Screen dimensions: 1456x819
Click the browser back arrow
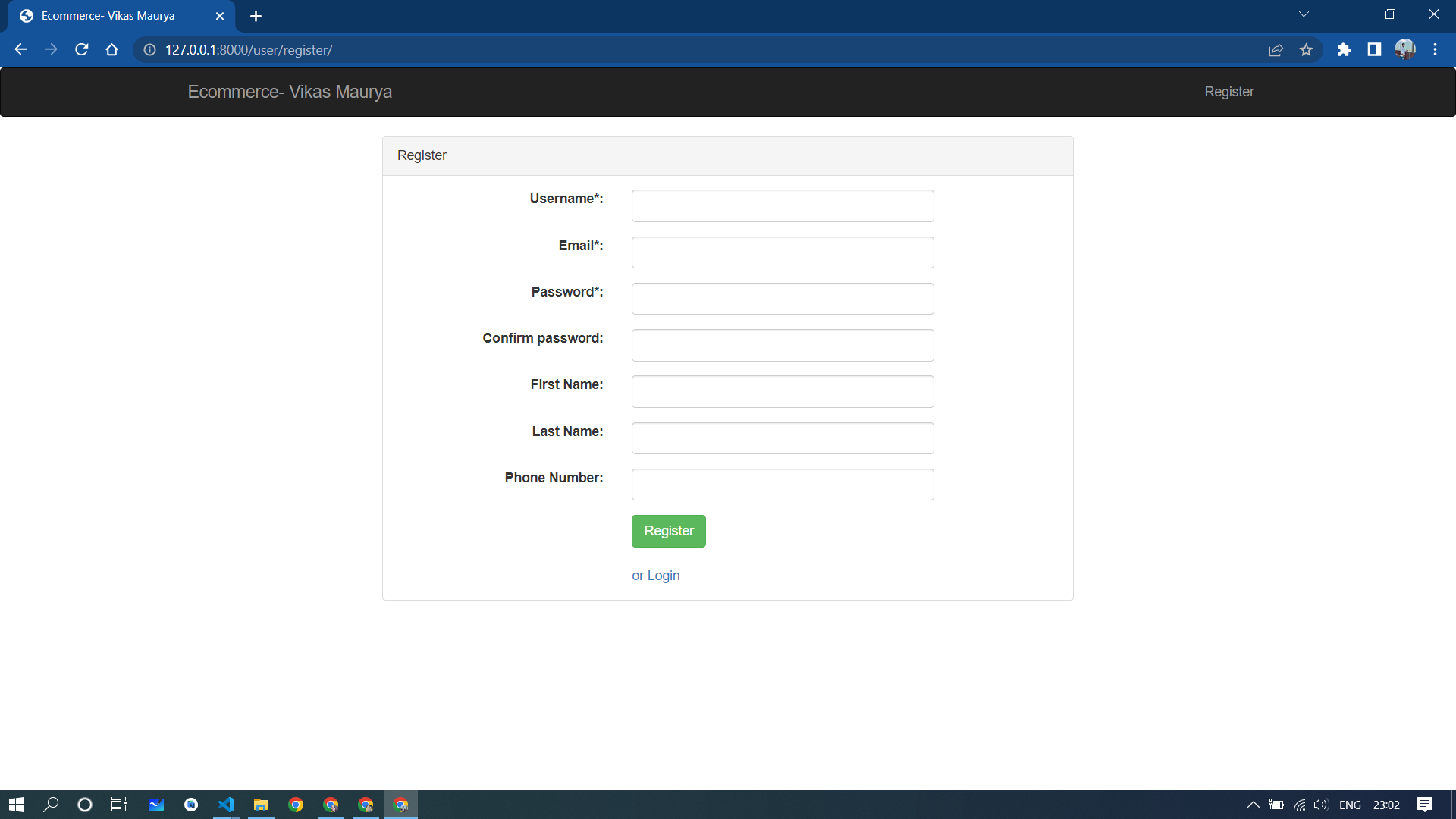click(20, 49)
